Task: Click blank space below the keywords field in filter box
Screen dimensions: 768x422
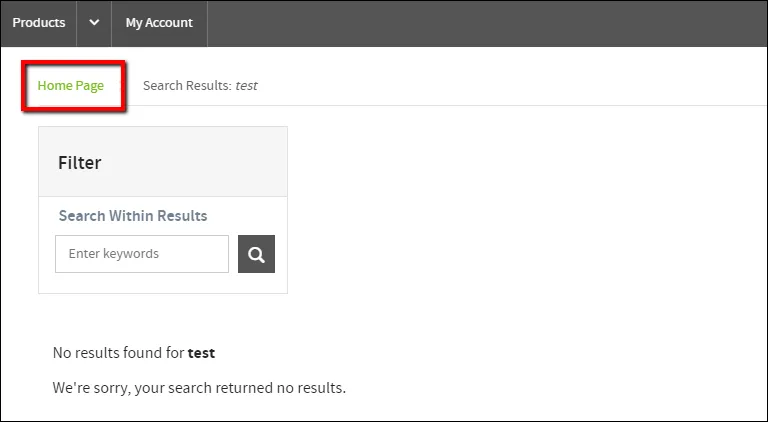Action: [163, 283]
